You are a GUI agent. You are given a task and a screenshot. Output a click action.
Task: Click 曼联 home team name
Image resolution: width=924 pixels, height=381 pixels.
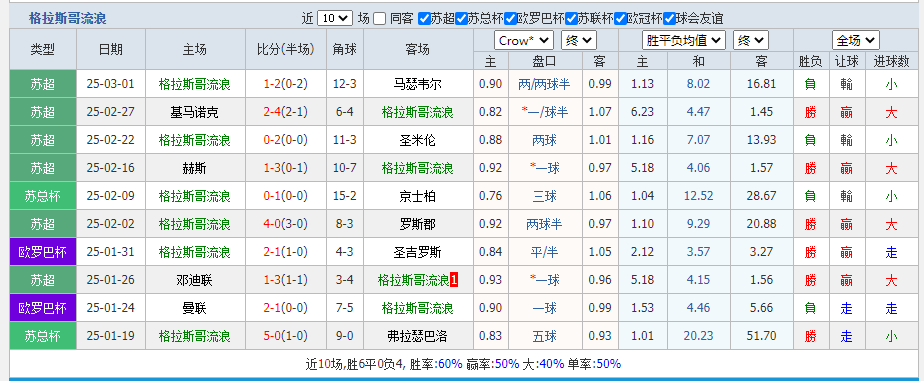click(194, 308)
